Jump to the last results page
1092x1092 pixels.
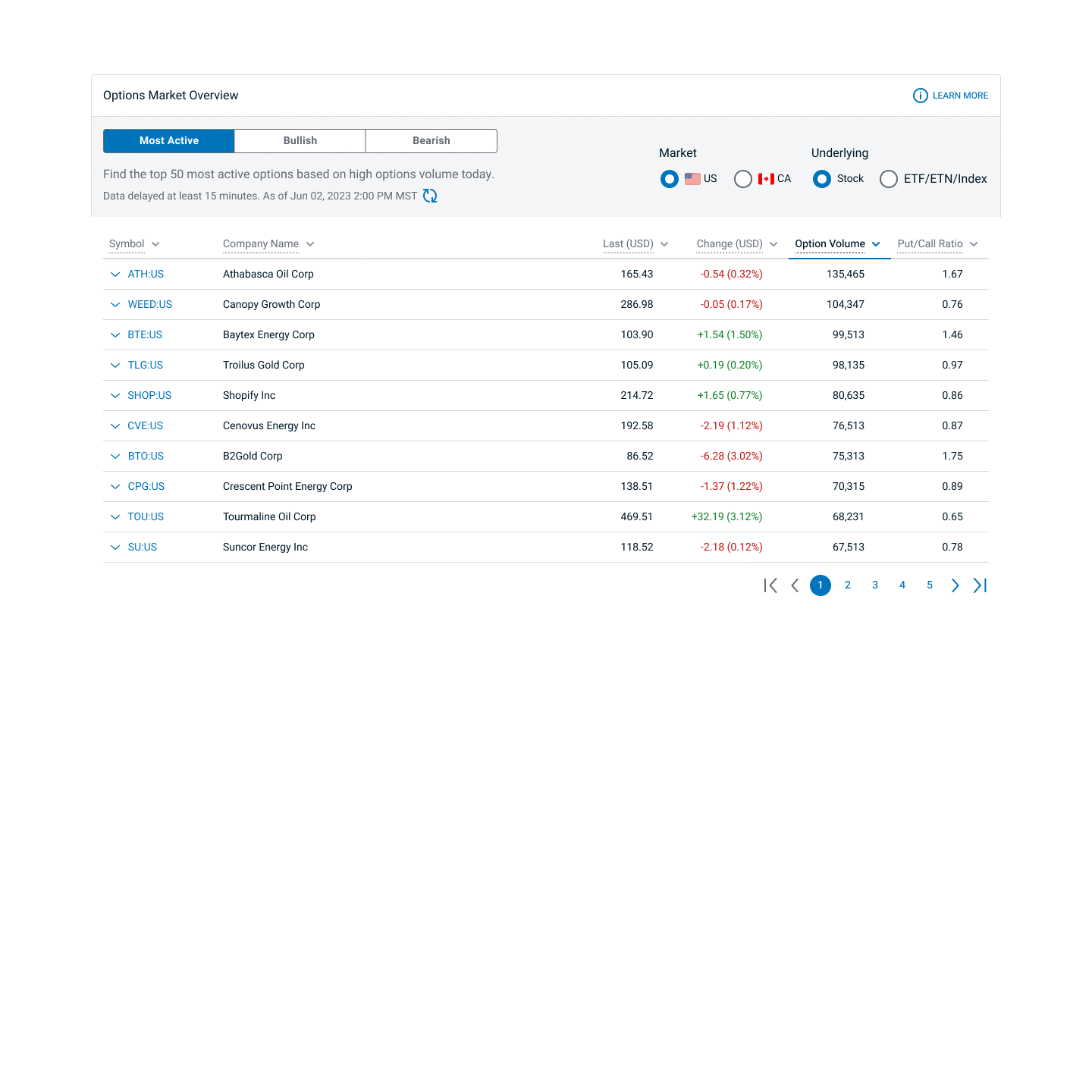[x=980, y=585]
